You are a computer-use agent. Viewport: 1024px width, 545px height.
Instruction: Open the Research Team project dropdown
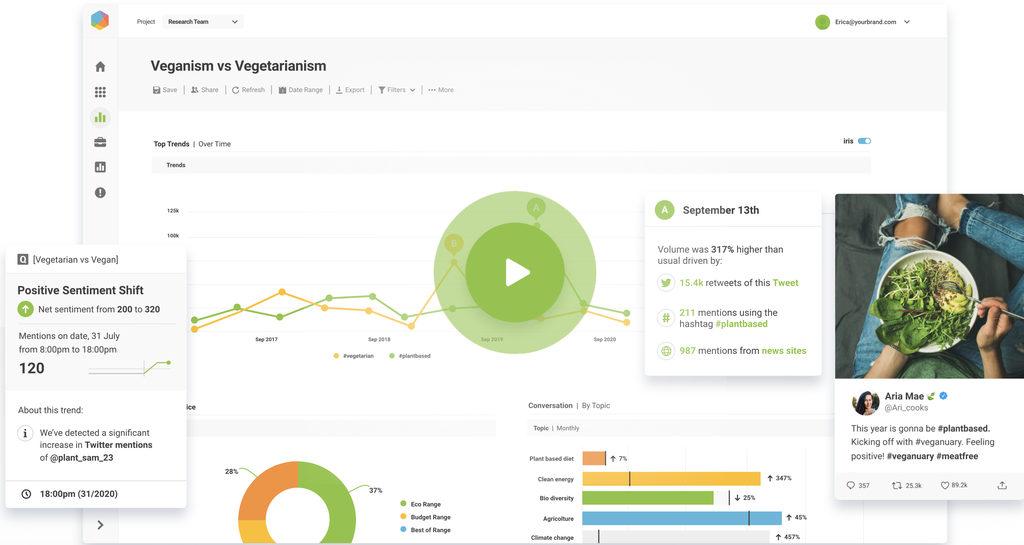(203, 21)
